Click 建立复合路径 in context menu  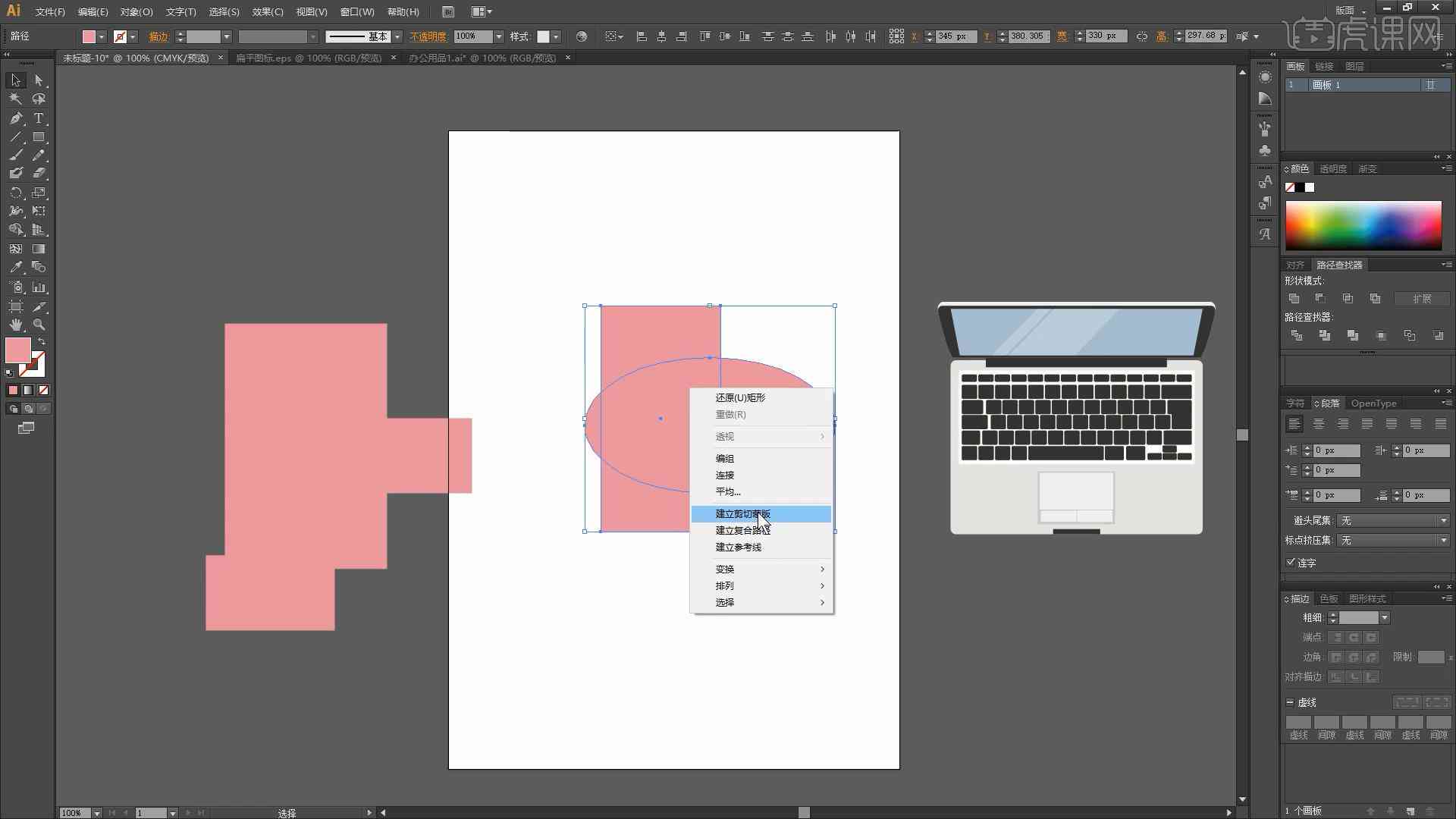[x=743, y=530]
